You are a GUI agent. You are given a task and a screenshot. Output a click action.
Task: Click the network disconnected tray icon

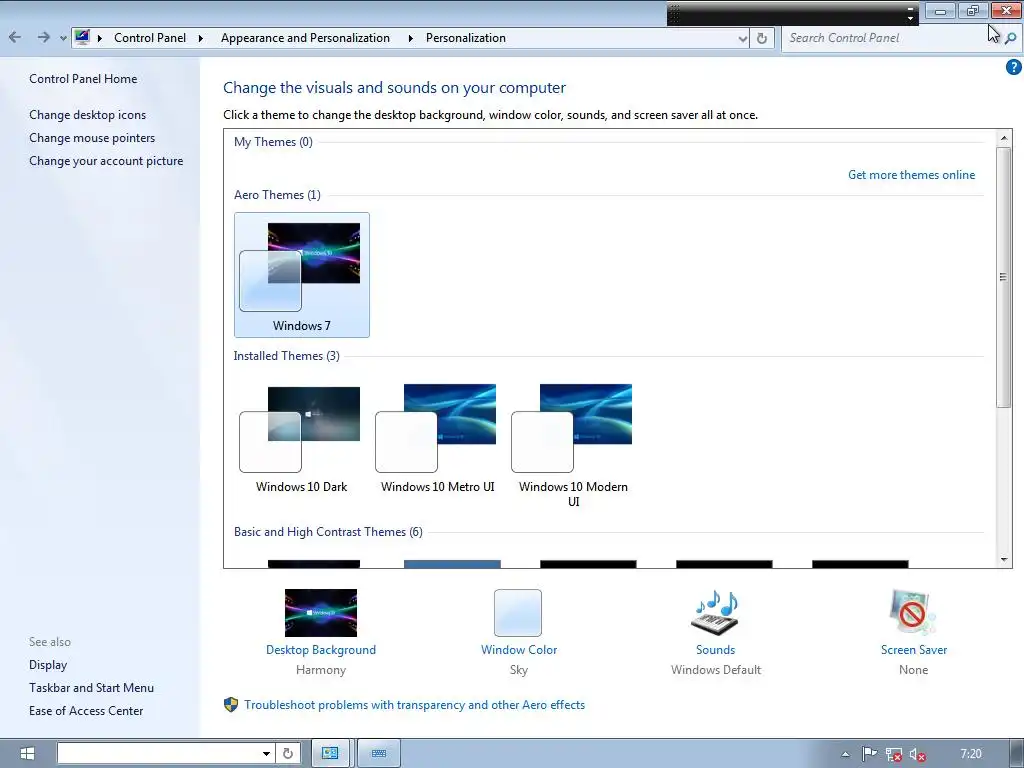[x=893, y=754]
